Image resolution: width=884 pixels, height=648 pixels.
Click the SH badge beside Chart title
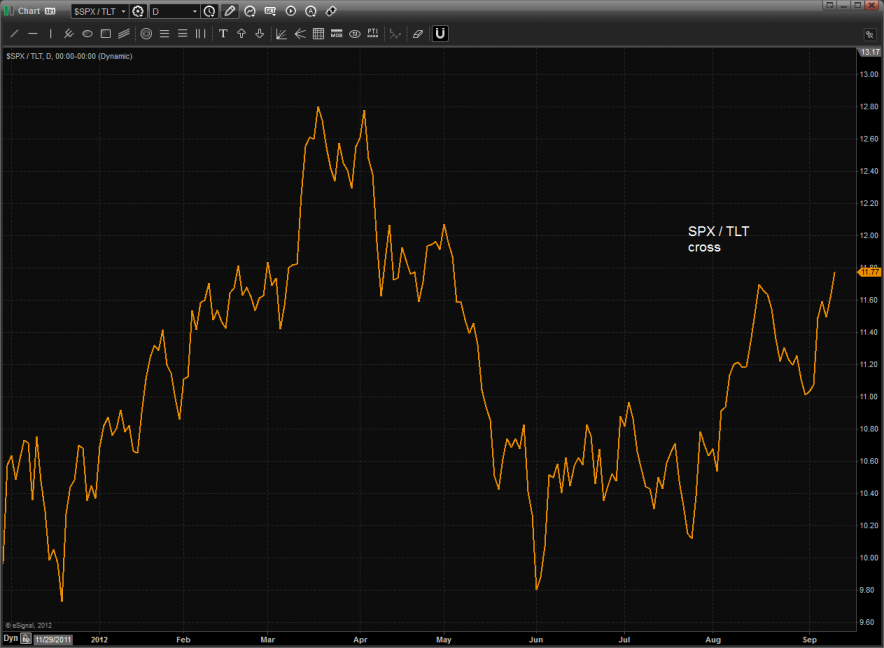[x=50, y=11]
